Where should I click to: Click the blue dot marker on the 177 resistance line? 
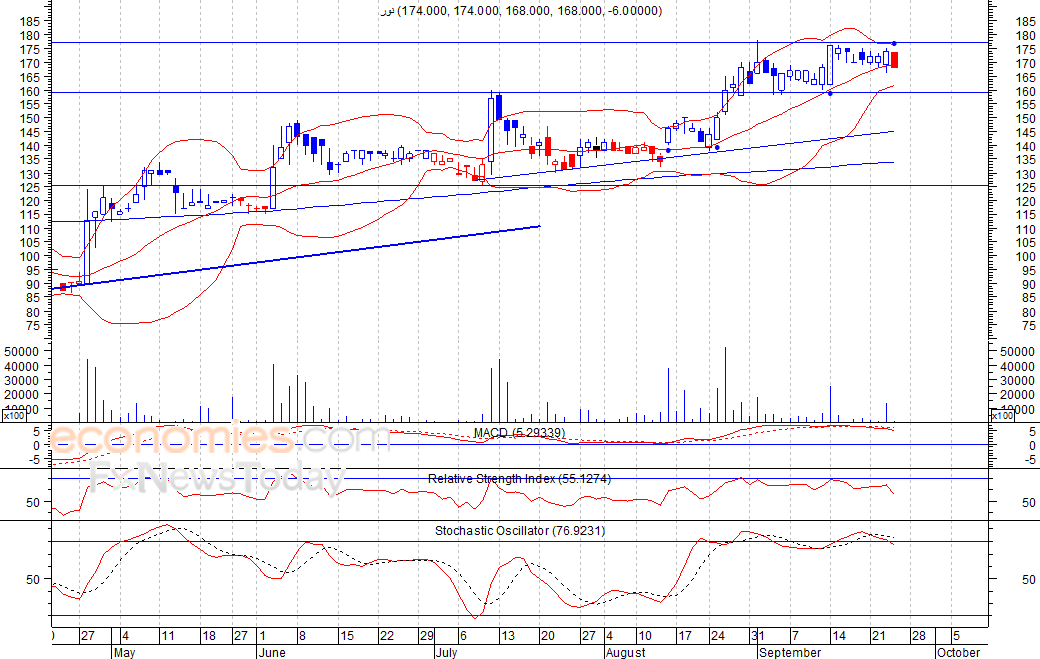point(894,43)
